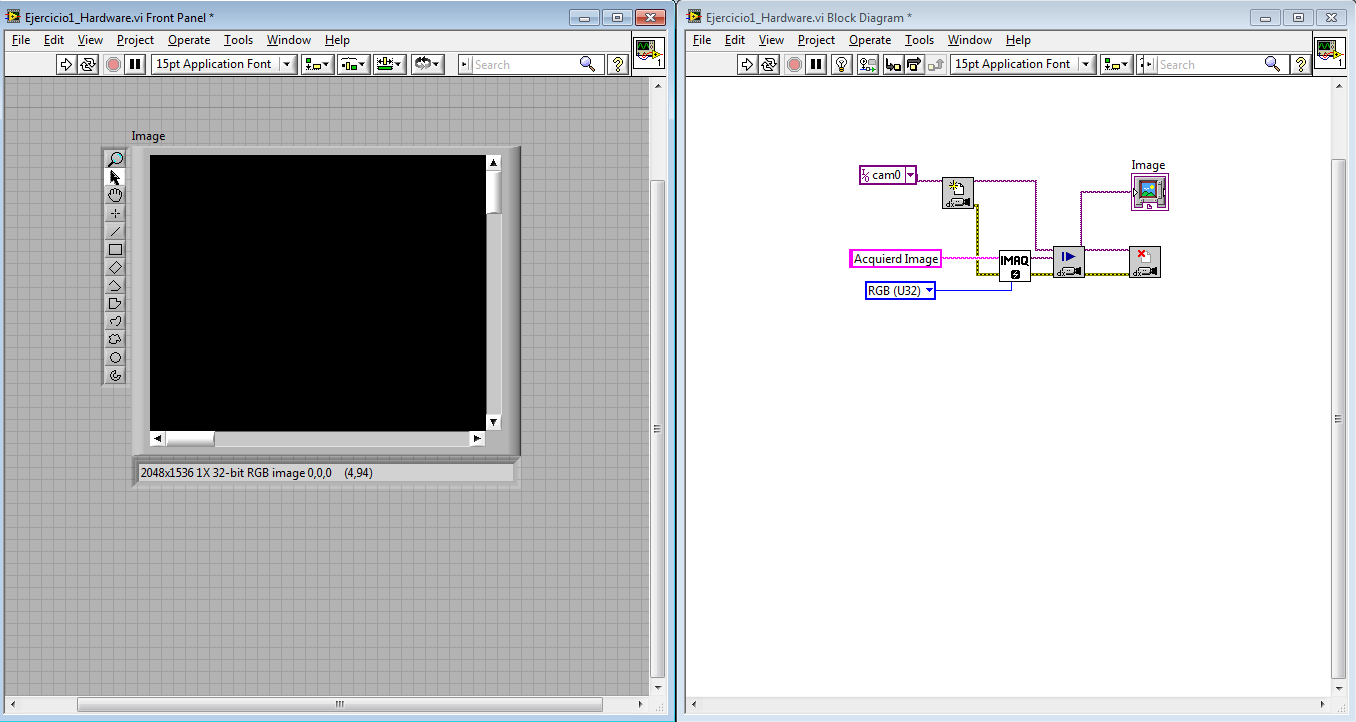Viewport: 1356px width, 722px height.
Task: Select the Image indicator terminal on diagram
Action: click(1150, 192)
